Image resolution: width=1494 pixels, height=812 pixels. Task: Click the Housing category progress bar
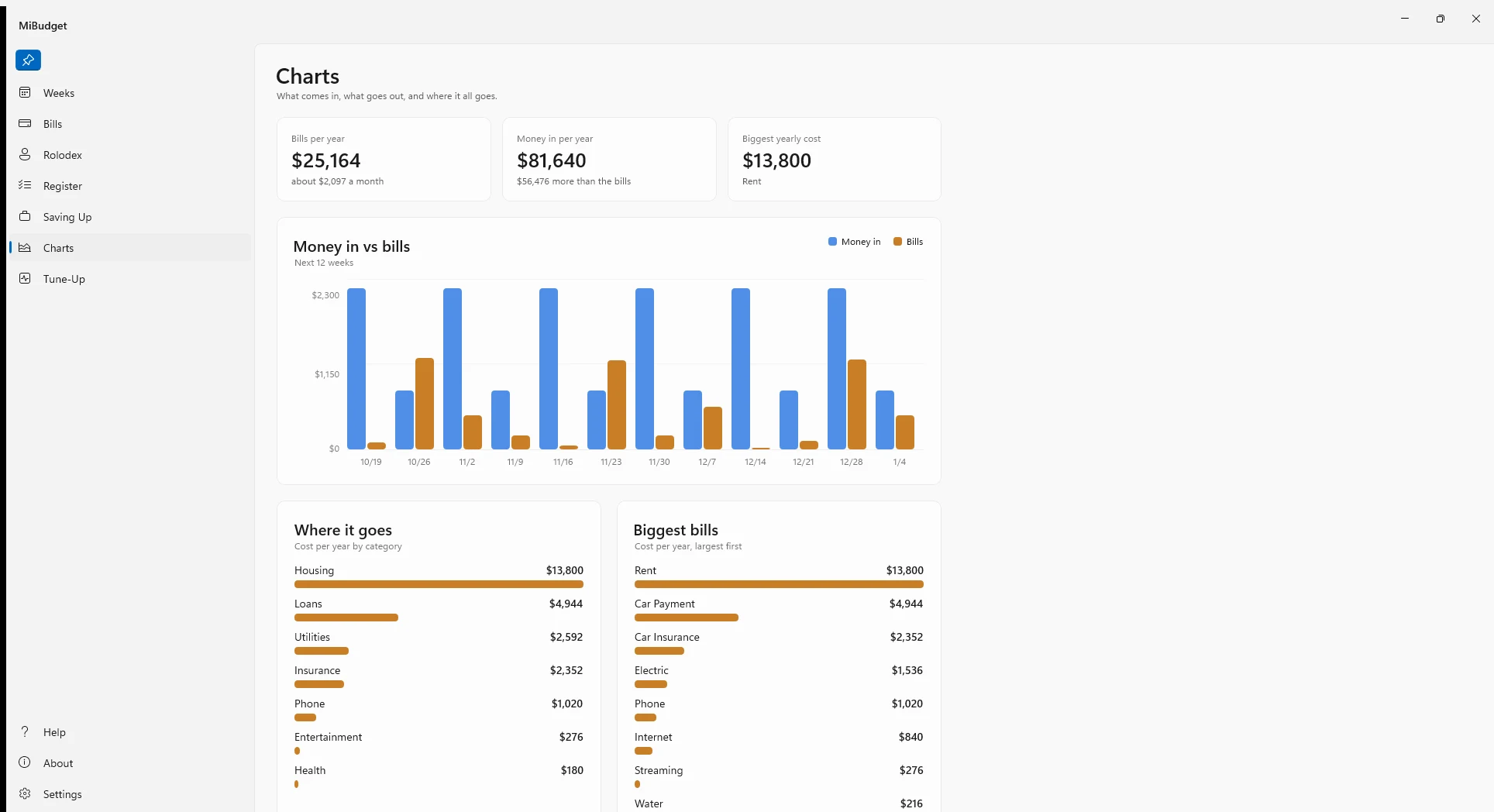pos(439,584)
